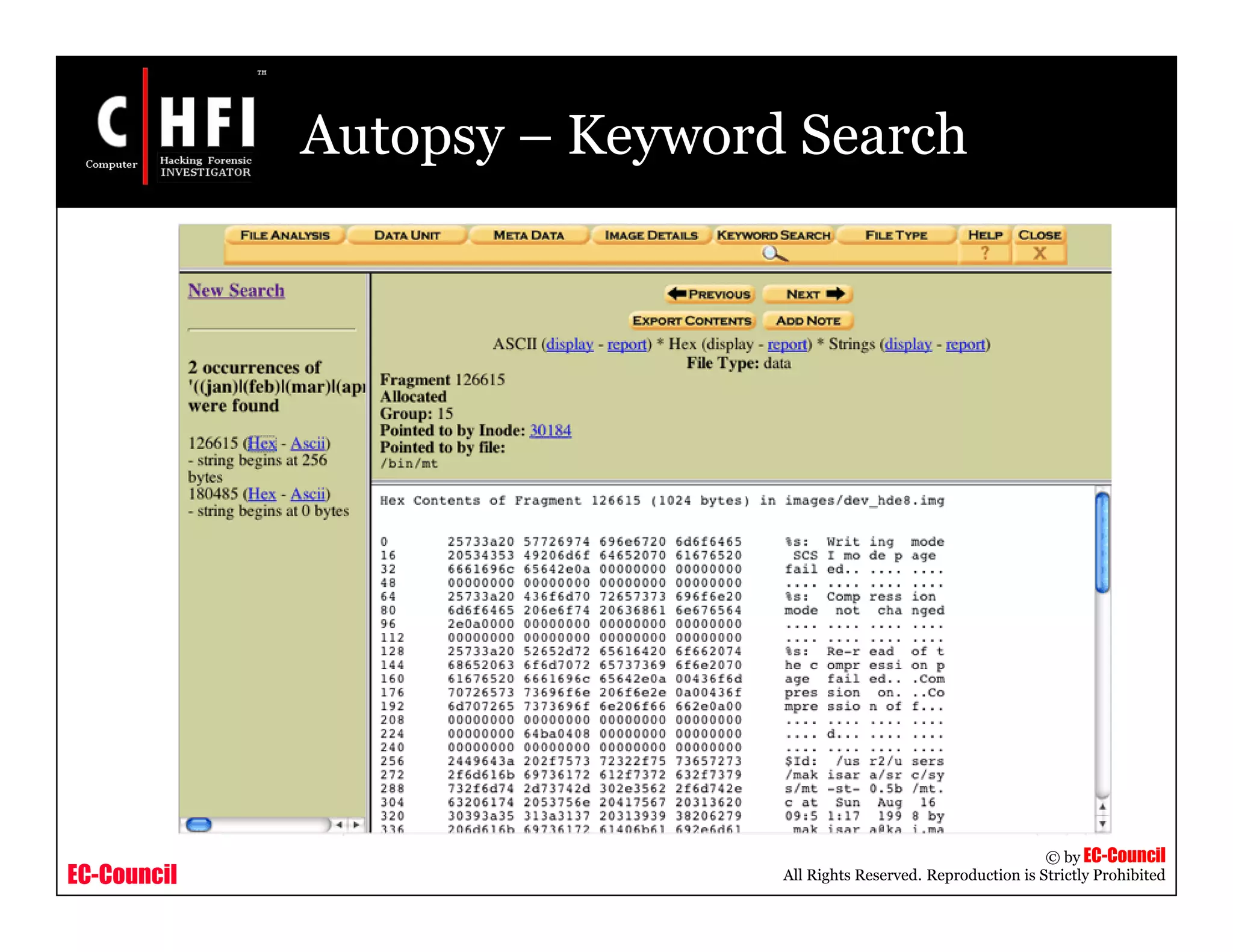Click the Keyword Search magnifying glass icon
The height and width of the screenshot is (952, 1233).
coord(774,254)
